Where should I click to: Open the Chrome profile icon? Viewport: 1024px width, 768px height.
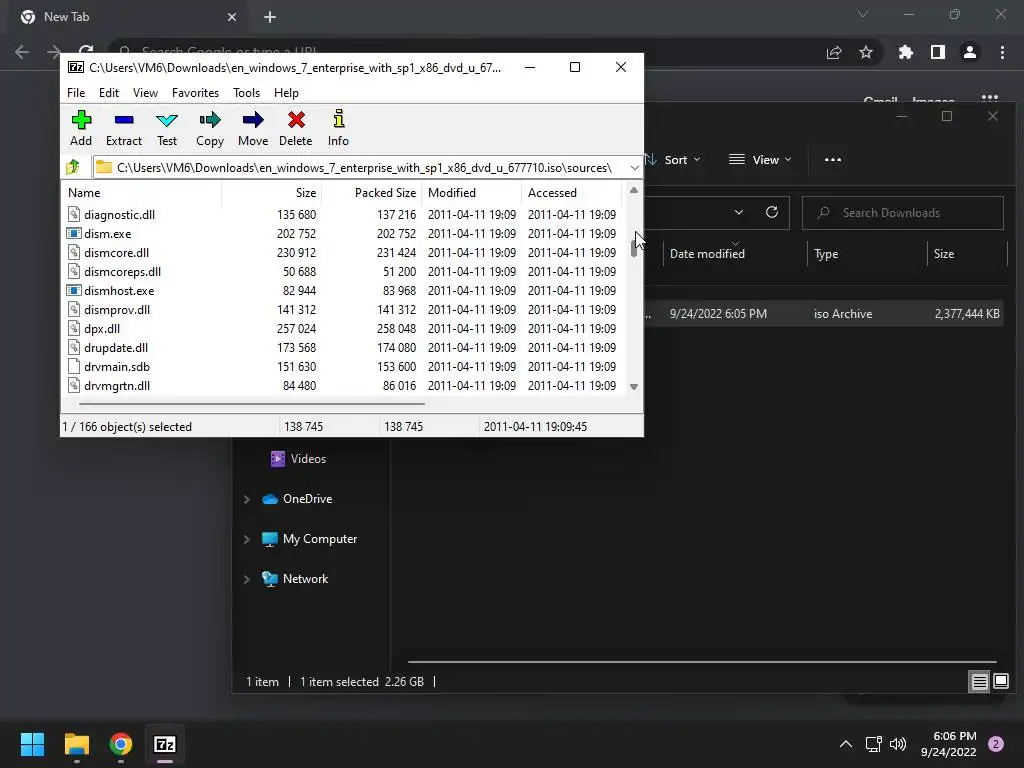coord(970,52)
